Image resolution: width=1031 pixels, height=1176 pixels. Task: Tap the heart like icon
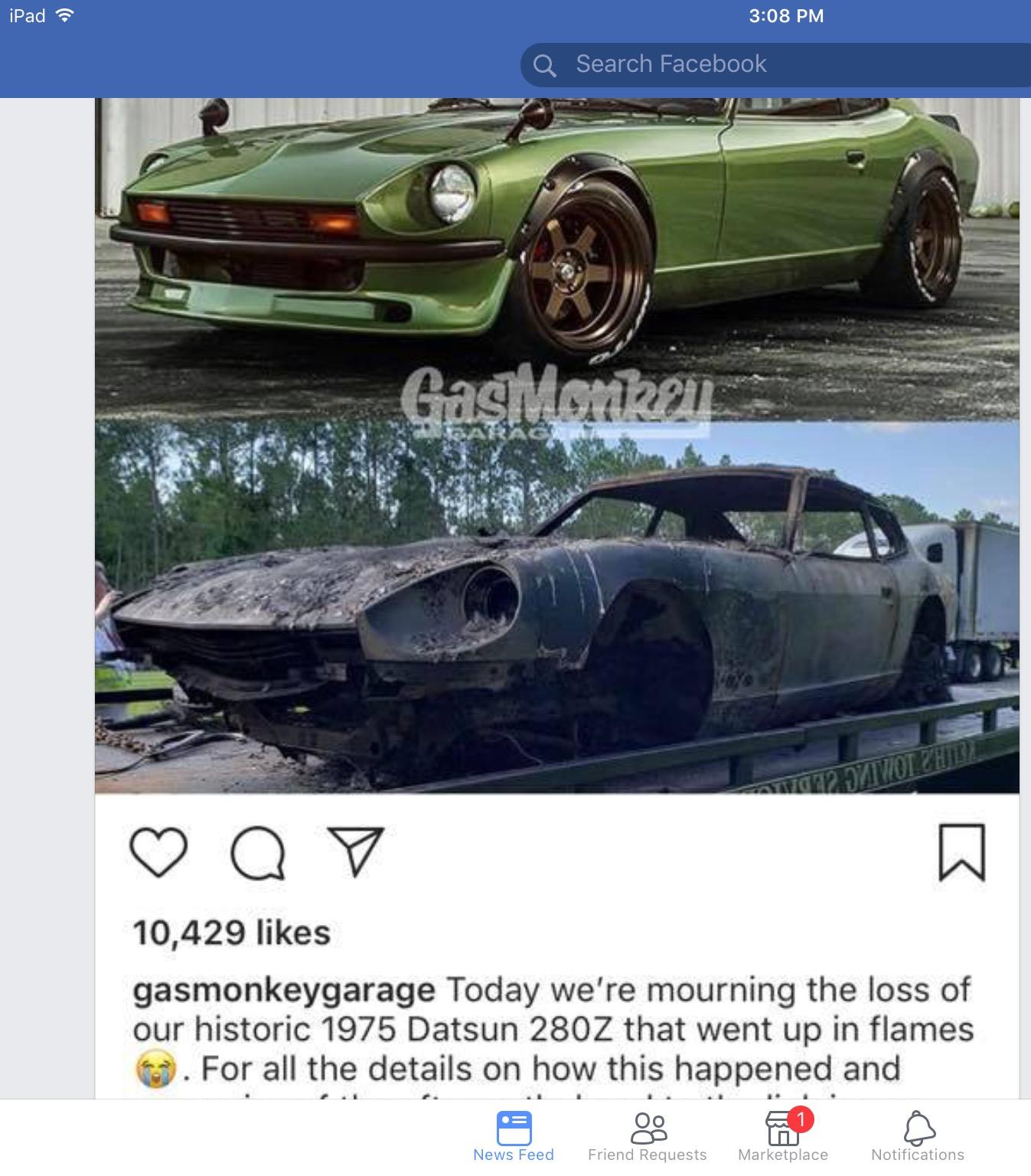tap(158, 851)
